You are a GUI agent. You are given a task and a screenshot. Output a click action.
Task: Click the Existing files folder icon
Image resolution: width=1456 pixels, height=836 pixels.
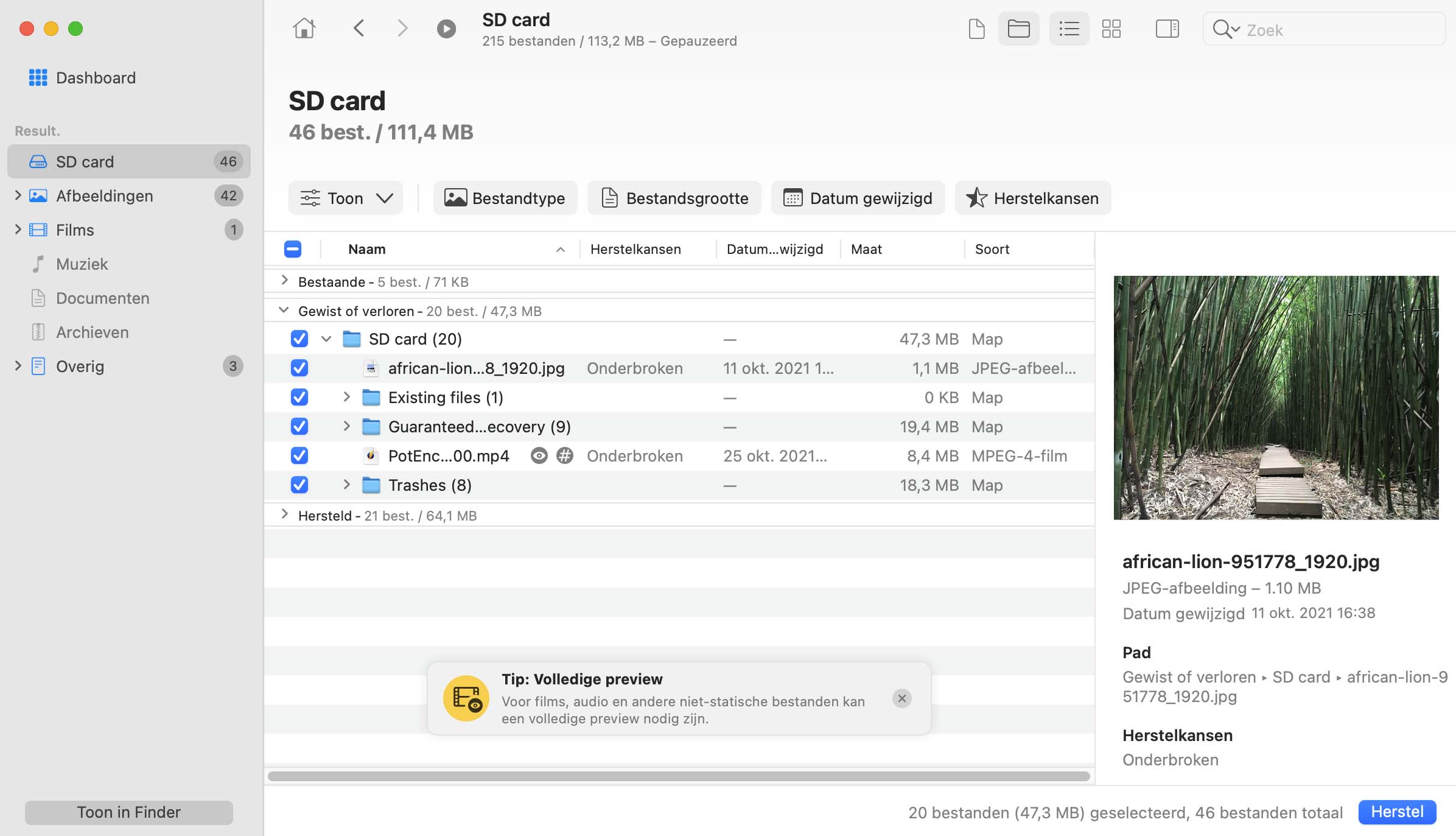(x=371, y=397)
